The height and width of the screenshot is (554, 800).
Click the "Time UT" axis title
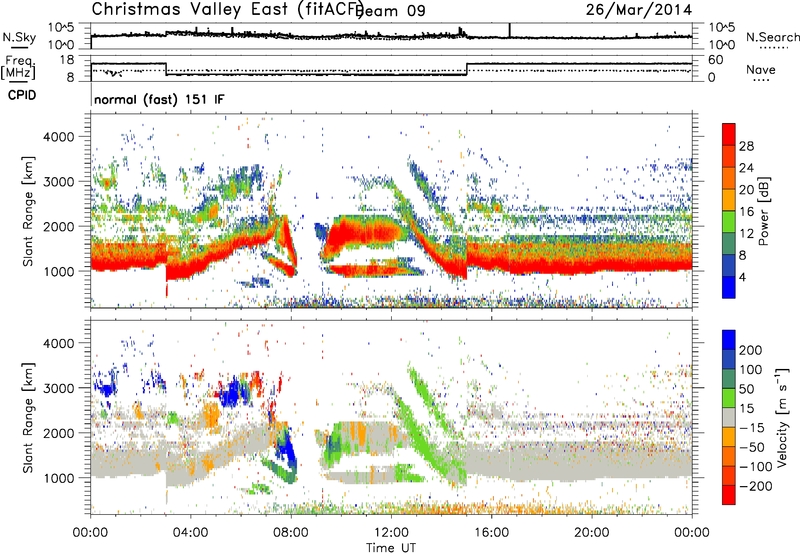click(391, 547)
